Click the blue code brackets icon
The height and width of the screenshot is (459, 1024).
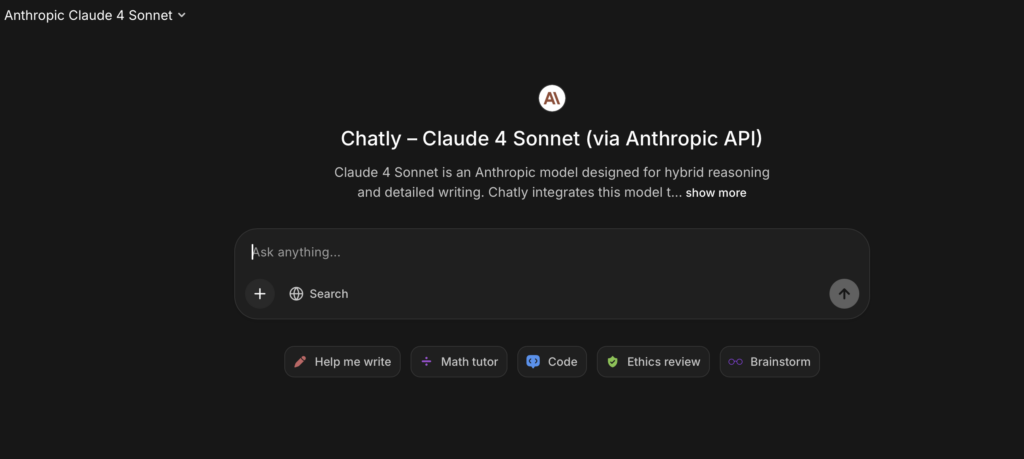(533, 362)
